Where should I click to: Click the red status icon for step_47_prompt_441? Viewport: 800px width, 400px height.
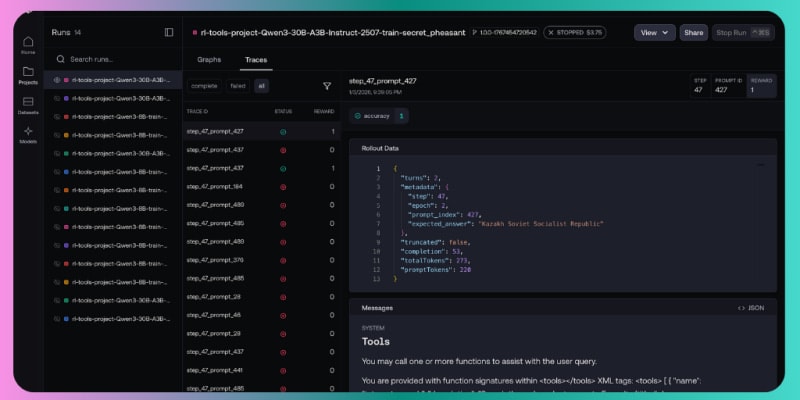click(283, 370)
